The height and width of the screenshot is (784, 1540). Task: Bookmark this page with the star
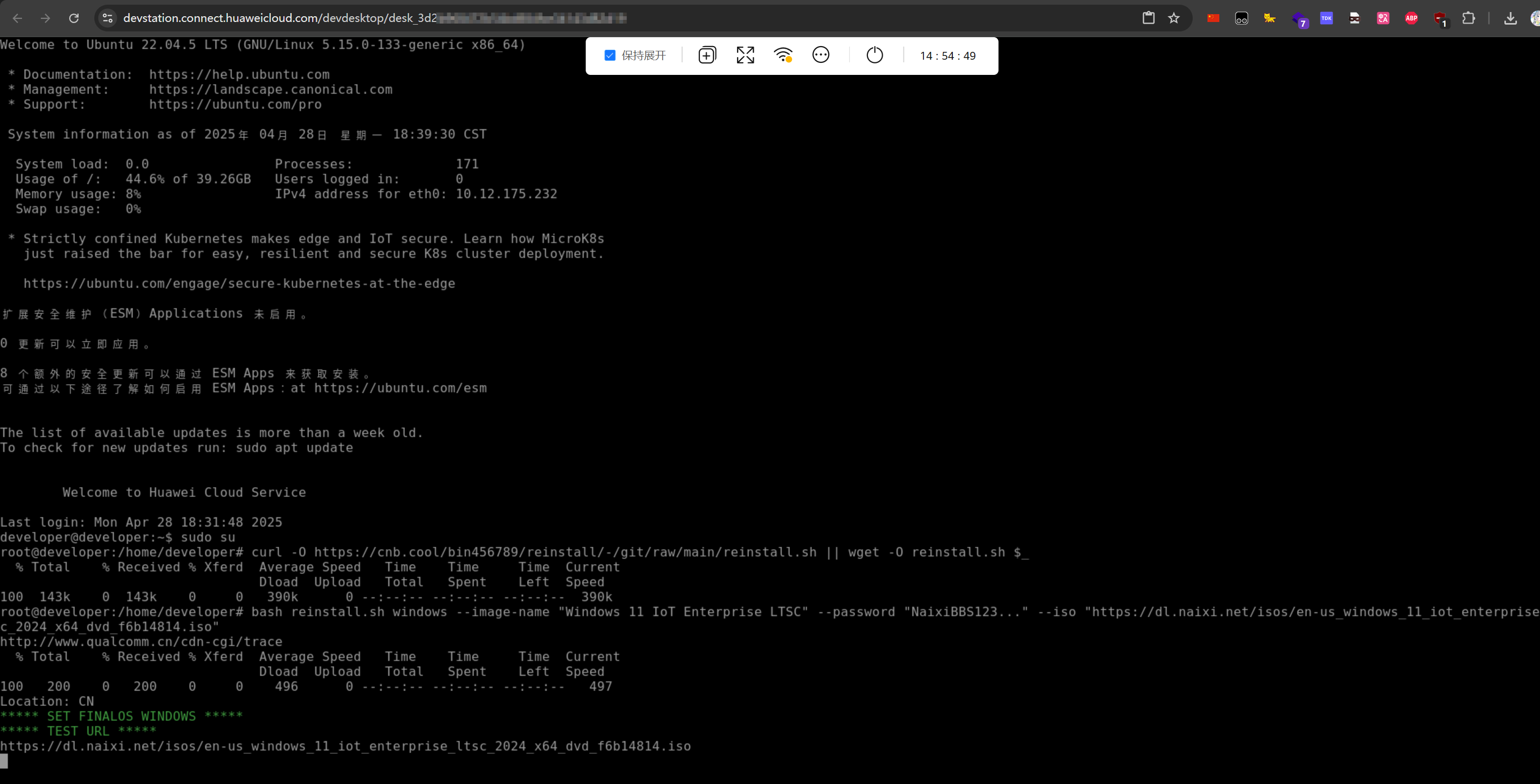pos(1173,18)
